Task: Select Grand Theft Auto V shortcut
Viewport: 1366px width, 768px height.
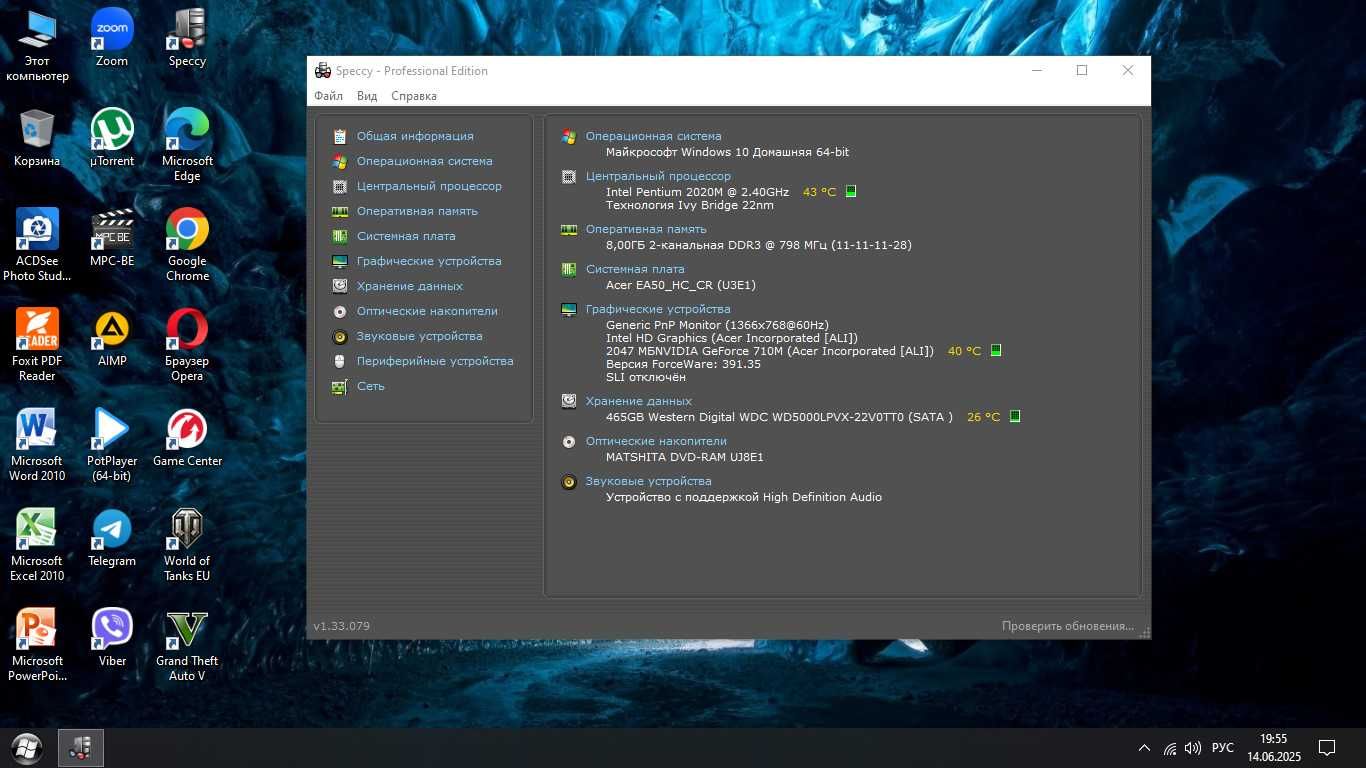Action: click(187, 645)
